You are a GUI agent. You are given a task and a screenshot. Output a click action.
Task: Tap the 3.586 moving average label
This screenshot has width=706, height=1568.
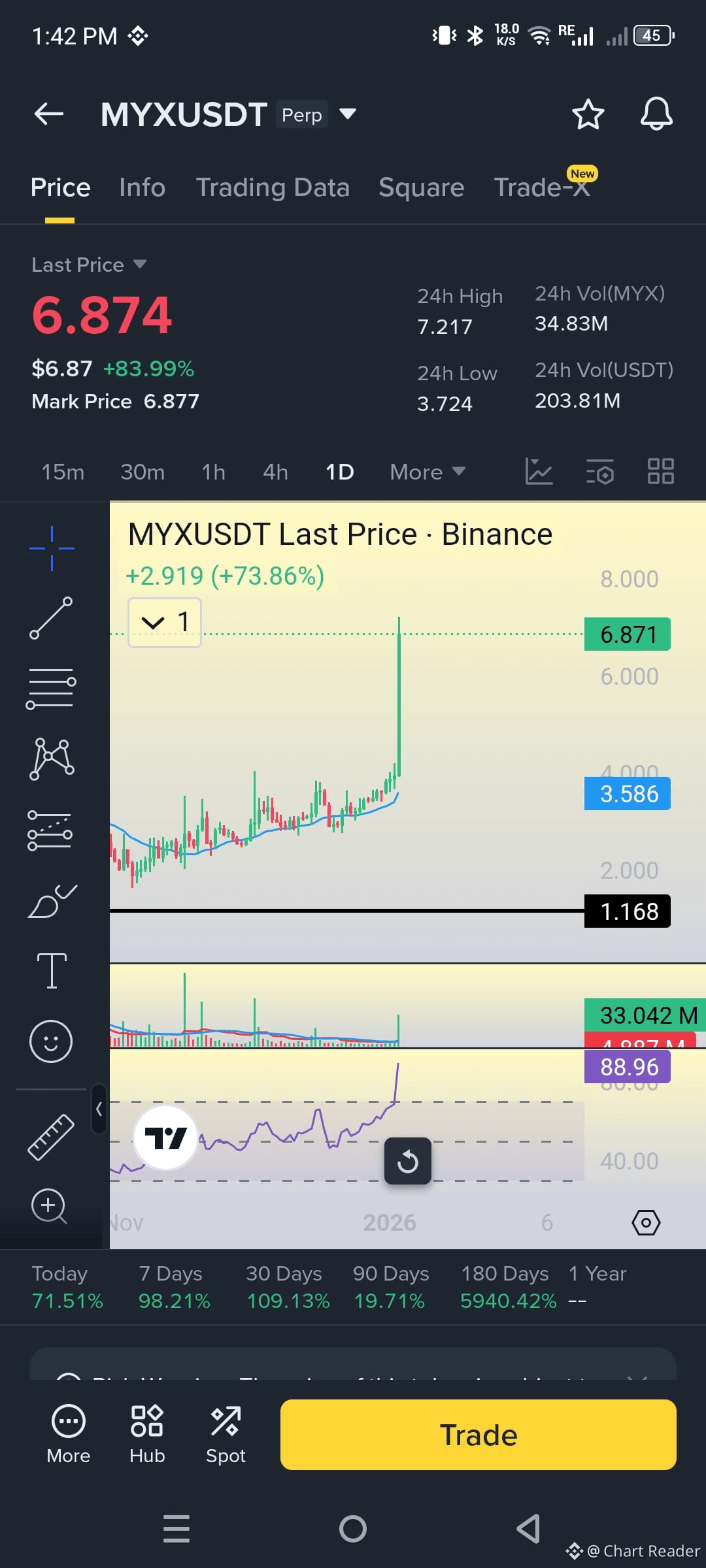coord(628,794)
